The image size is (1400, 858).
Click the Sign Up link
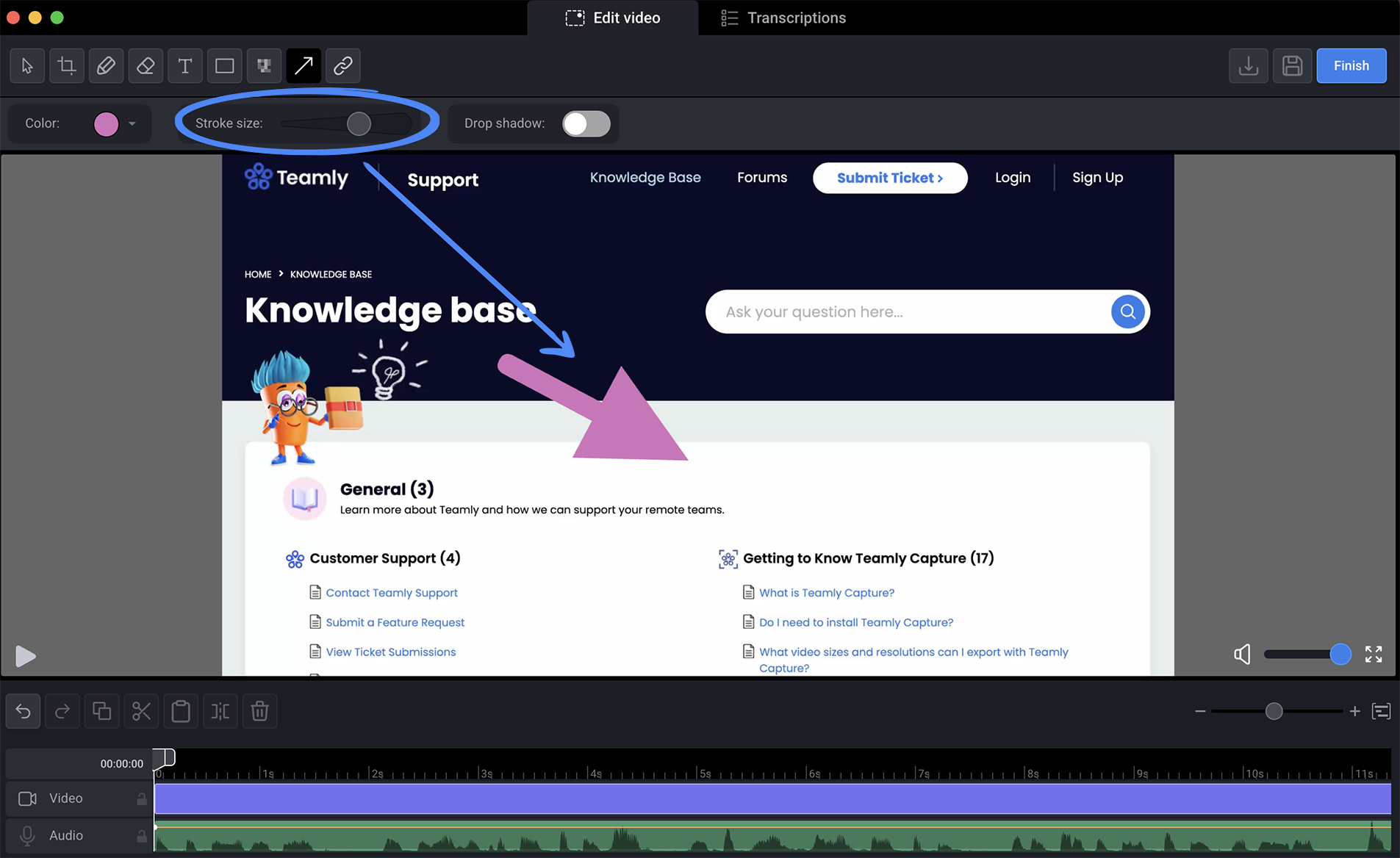pos(1097,178)
